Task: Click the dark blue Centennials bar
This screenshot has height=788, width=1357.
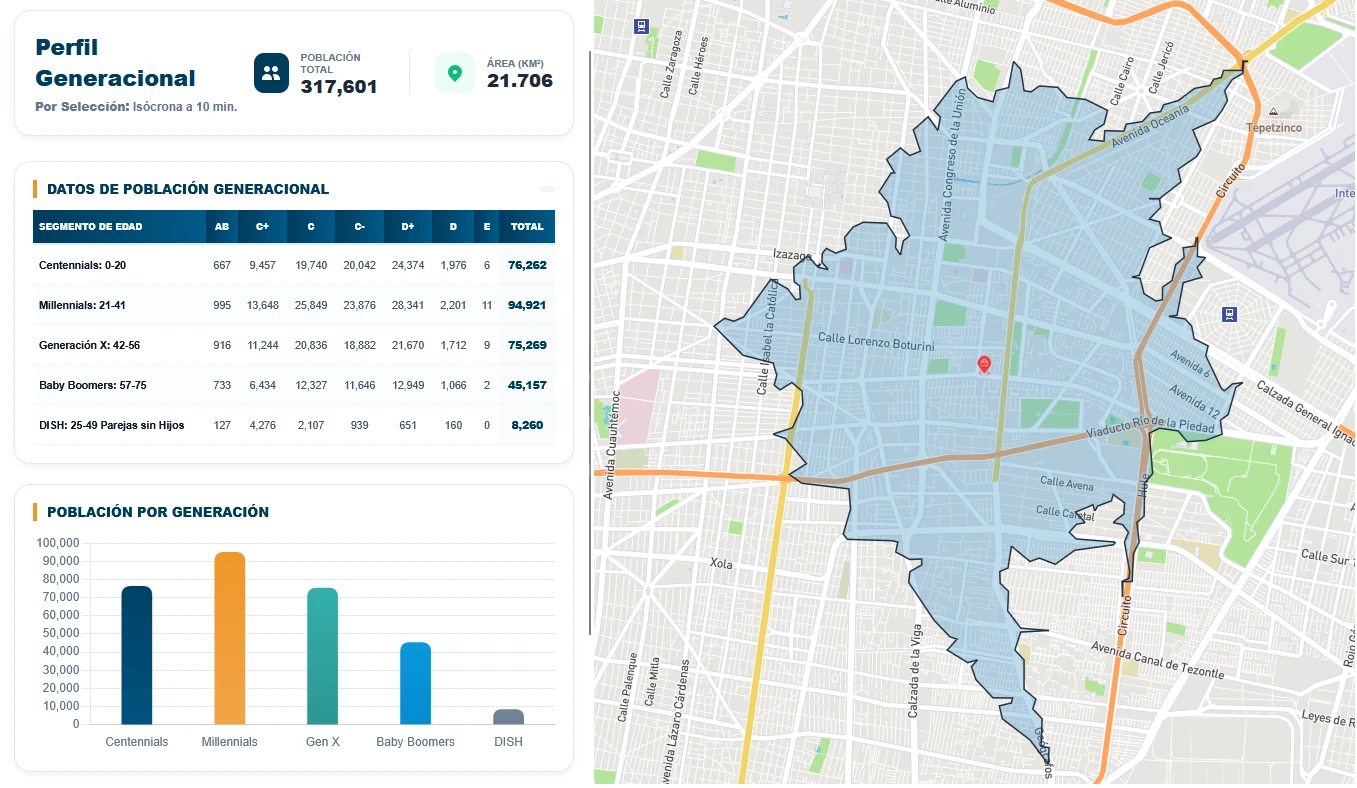Action: click(137, 655)
